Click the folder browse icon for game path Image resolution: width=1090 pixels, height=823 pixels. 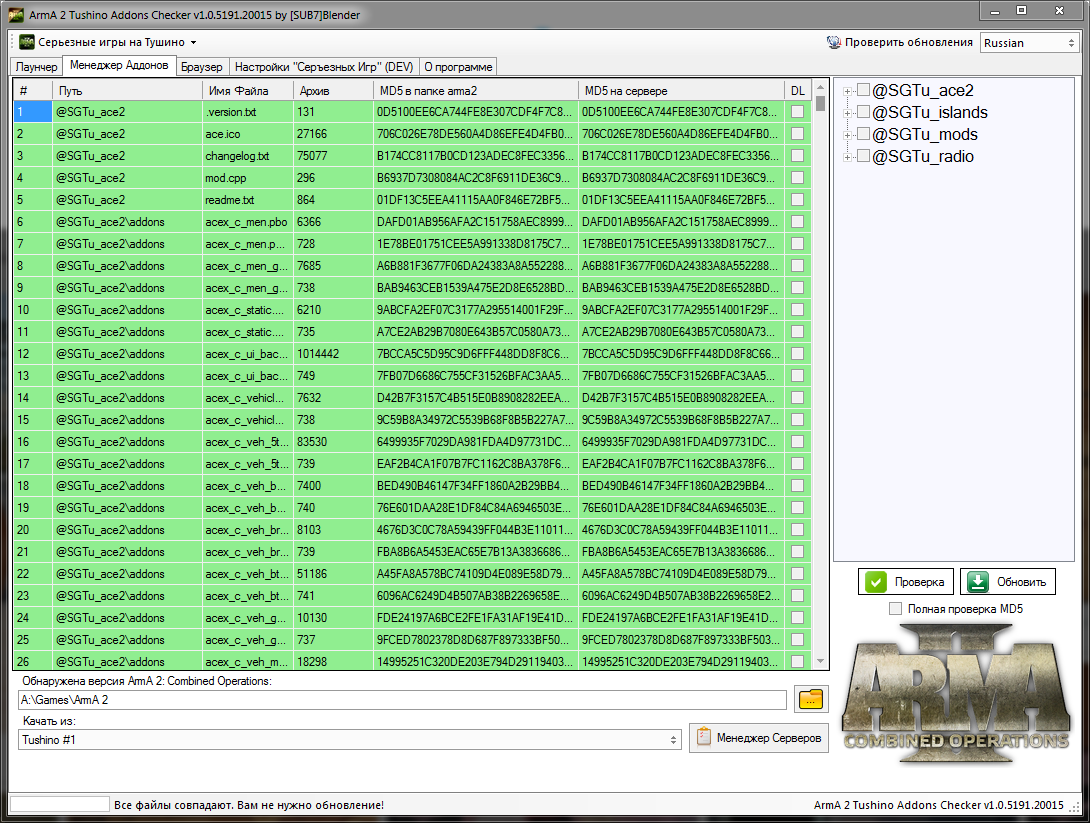811,699
